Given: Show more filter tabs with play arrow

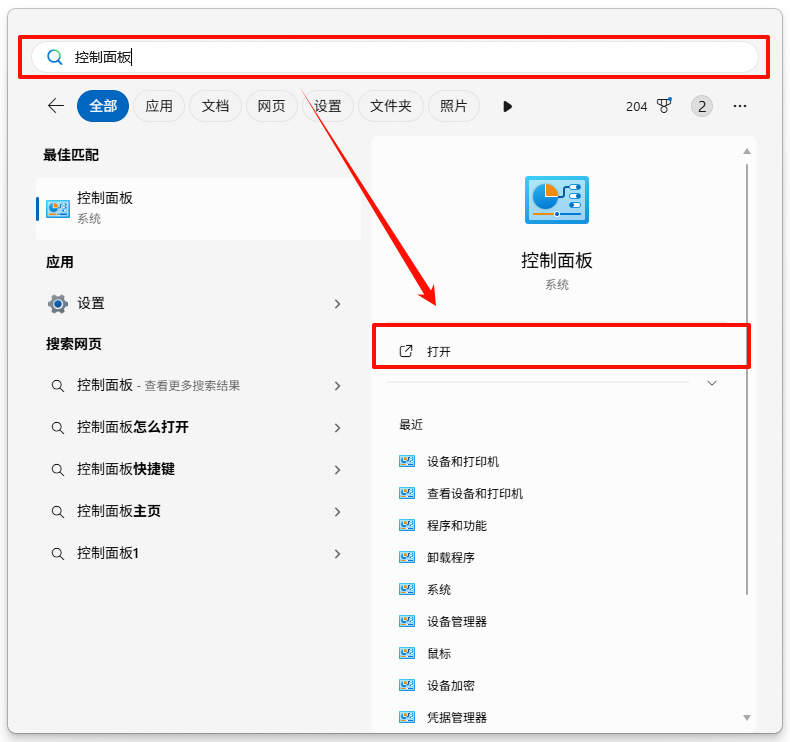Looking at the screenshot, I should pos(507,106).
